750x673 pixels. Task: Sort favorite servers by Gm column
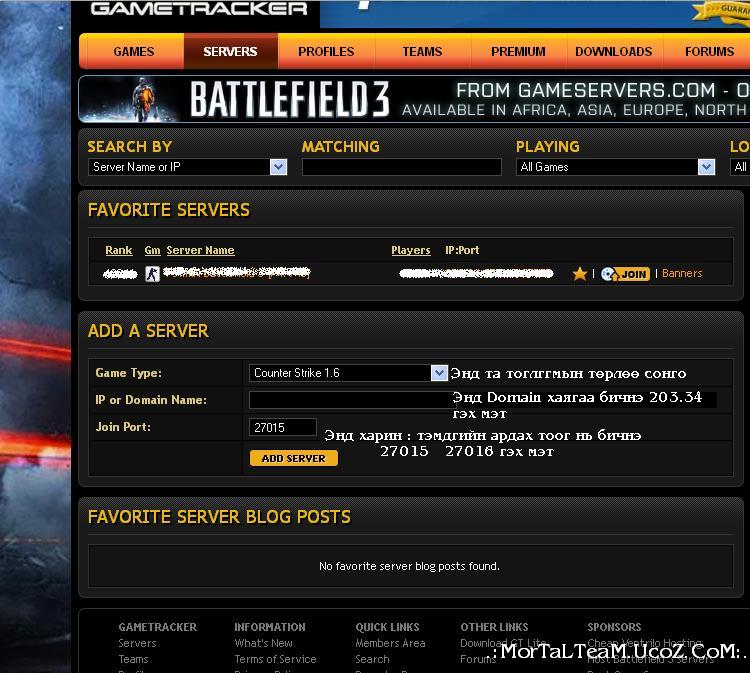pyautogui.click(x=152, y=250)
